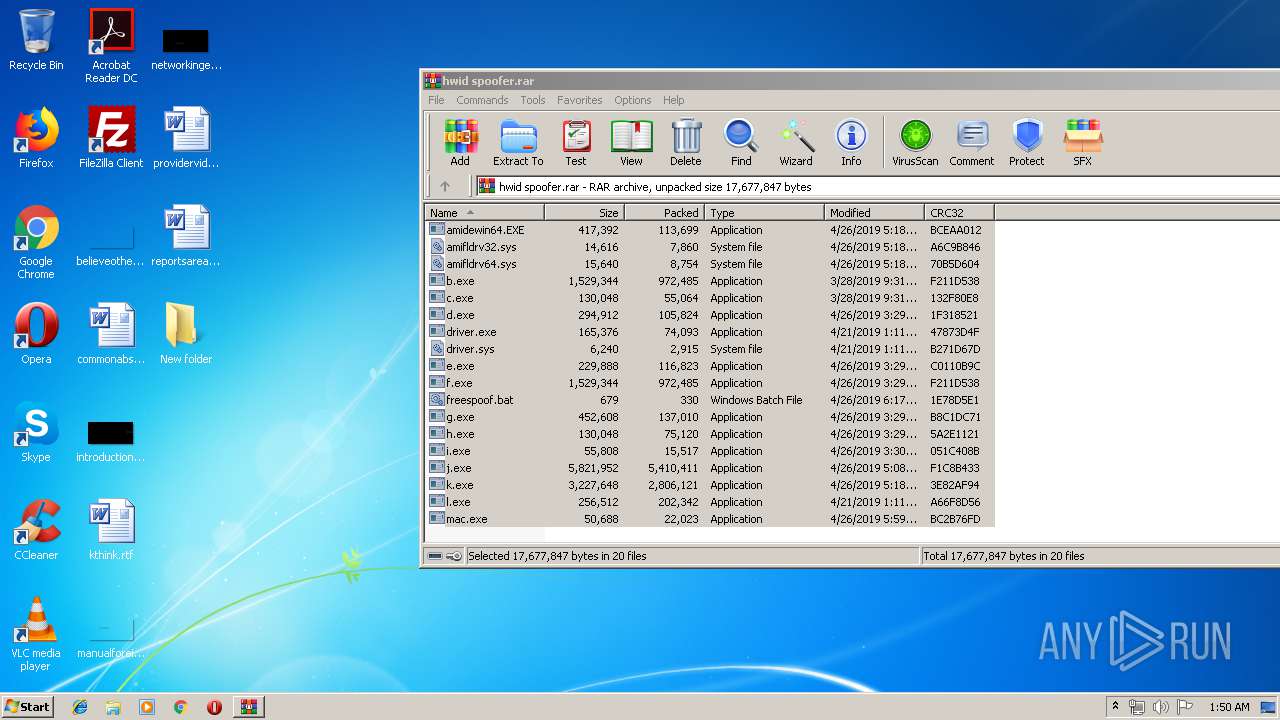Select amifldrv32.sys file row
1280x720 pixels.
tap(710, 247)
